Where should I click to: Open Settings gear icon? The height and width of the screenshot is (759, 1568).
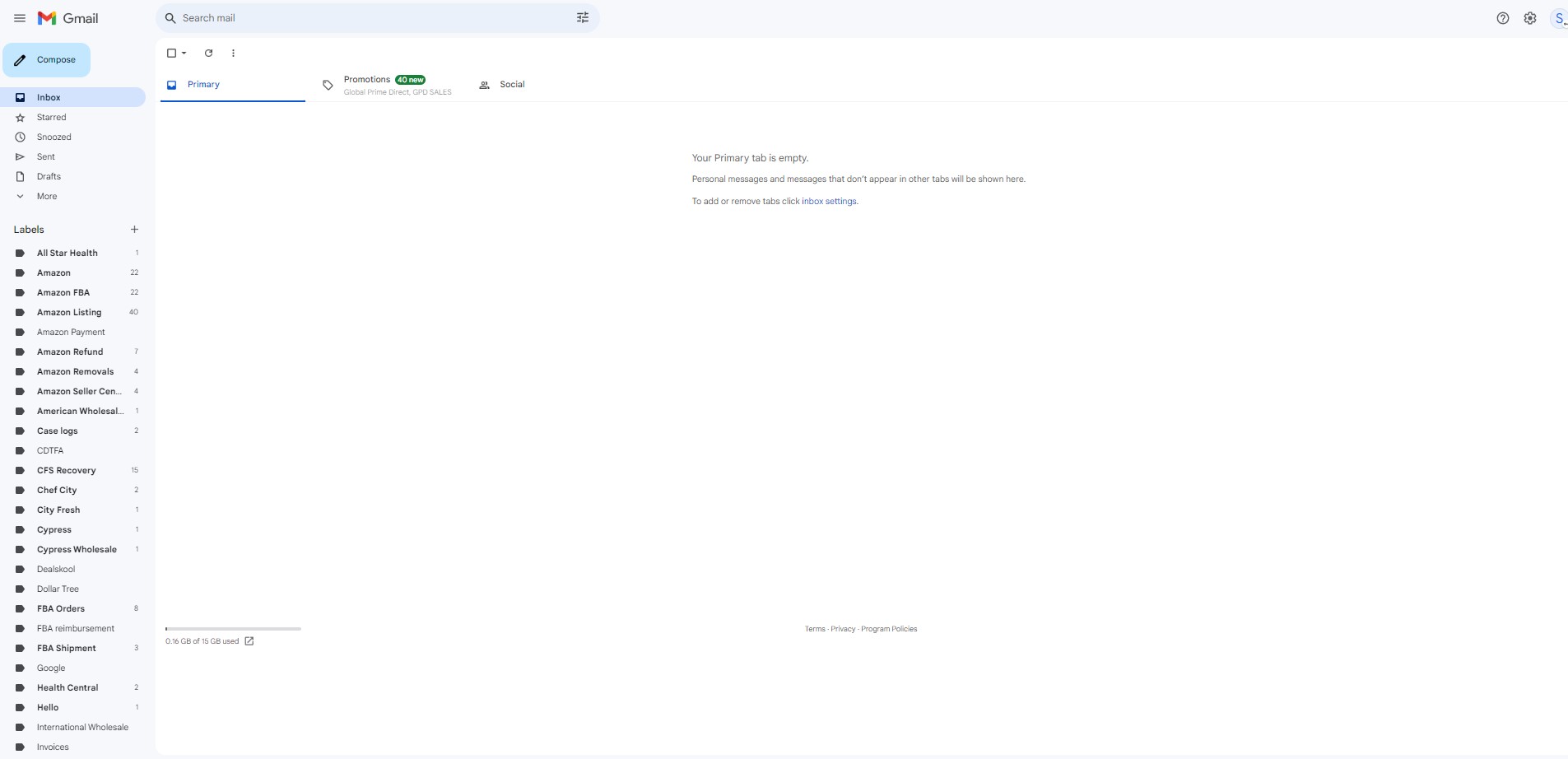pyautogui.click(x=1530, y=18)
